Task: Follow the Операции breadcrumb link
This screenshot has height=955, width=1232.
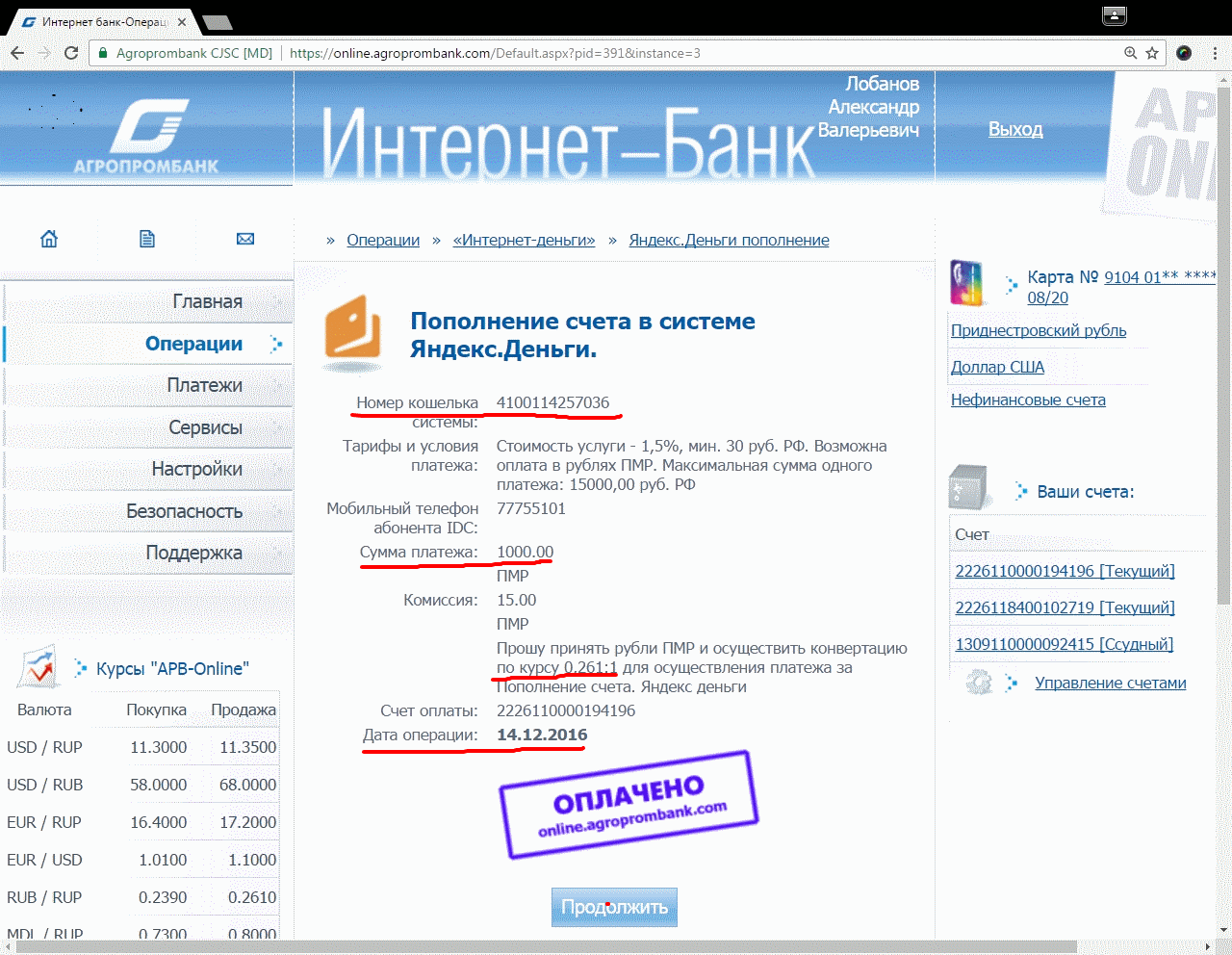Action: (383, 240)
